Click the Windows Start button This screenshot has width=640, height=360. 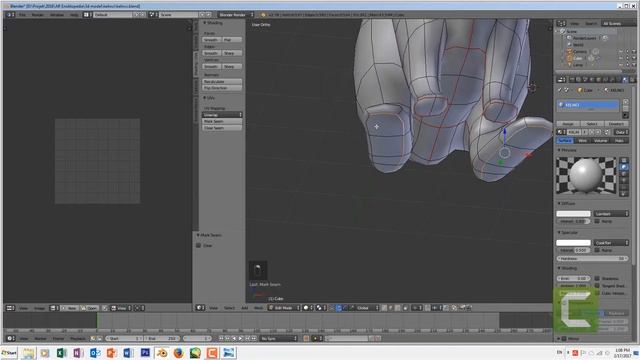9,353
